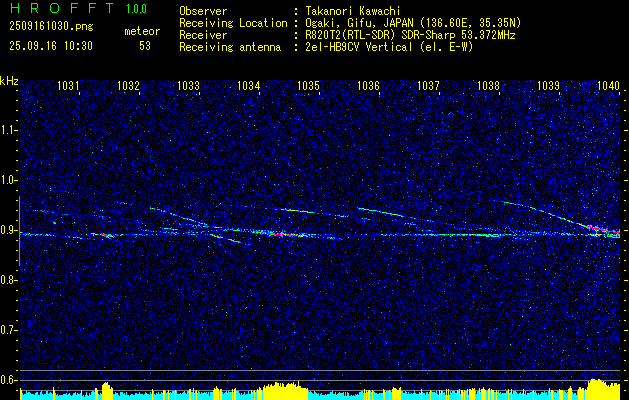The image size is (629, 400).
Task: Click the 1.1 kHz frequency label
Action: point(8,130)
